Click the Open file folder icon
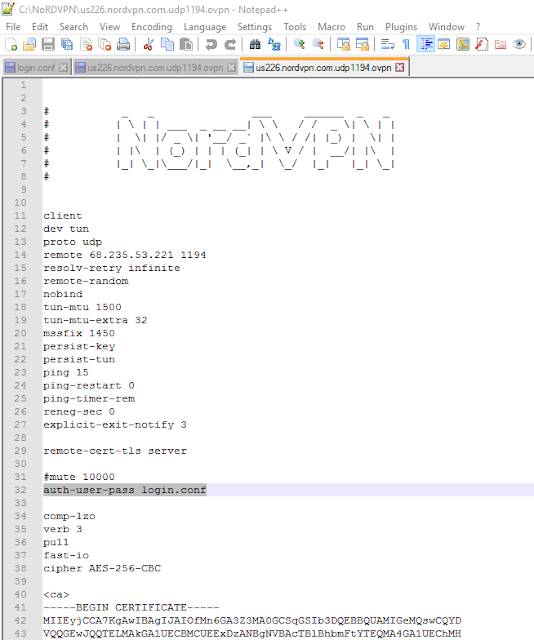The height and width of the screenshot is (640, 534). pyautogui.click(x=29, y=44)
